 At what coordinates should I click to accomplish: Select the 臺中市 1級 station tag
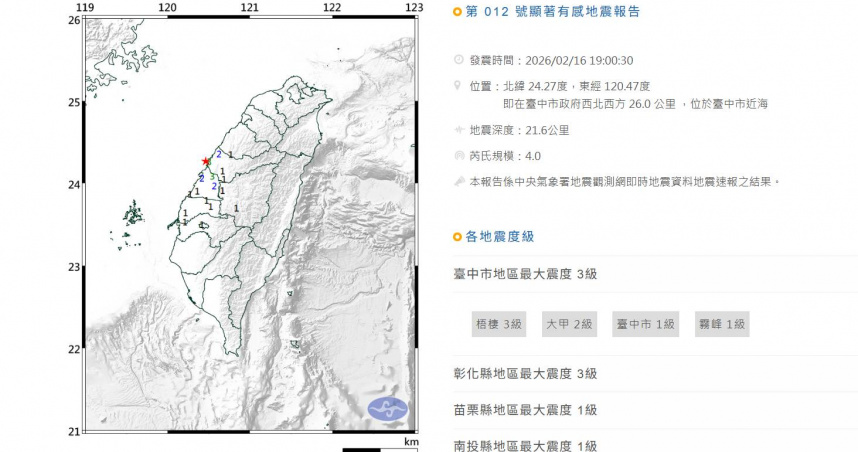tap(646, 323)
